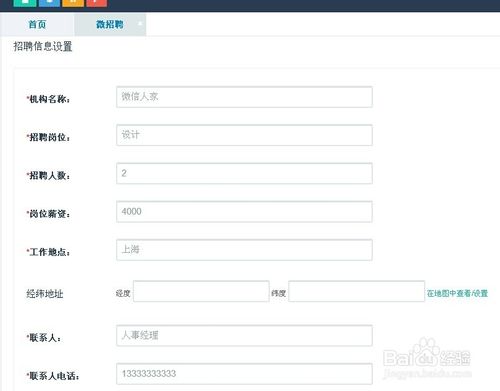
Task: Focus the 纬度 latitude input box
Action: 356,291
